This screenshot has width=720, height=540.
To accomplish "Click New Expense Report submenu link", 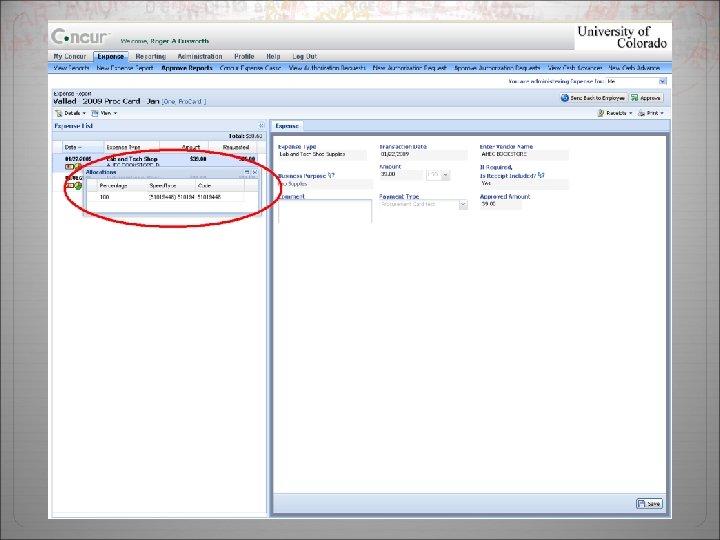I will point(124,68).
